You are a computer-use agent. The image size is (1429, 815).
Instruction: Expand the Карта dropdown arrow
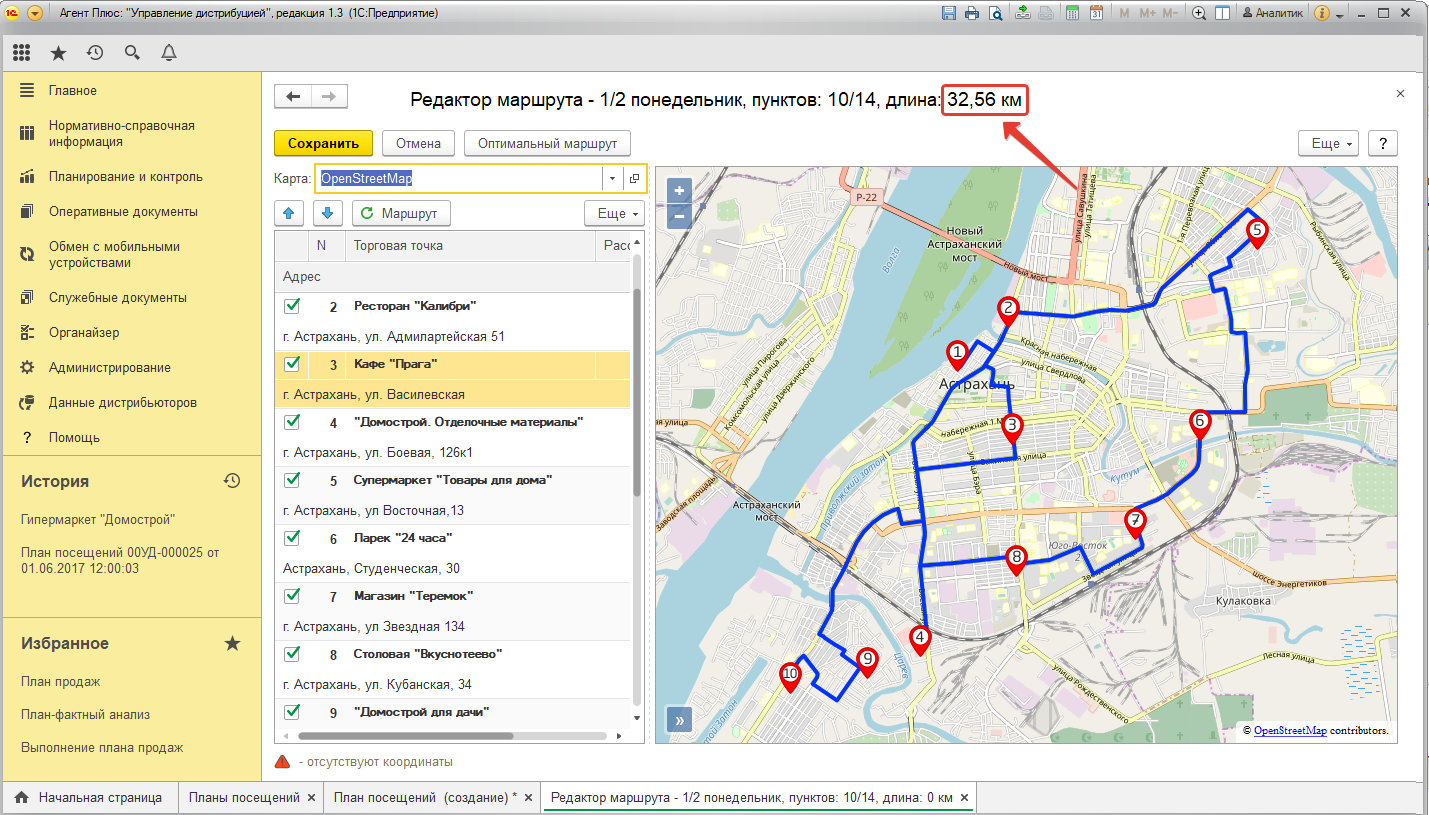(612, 178)
